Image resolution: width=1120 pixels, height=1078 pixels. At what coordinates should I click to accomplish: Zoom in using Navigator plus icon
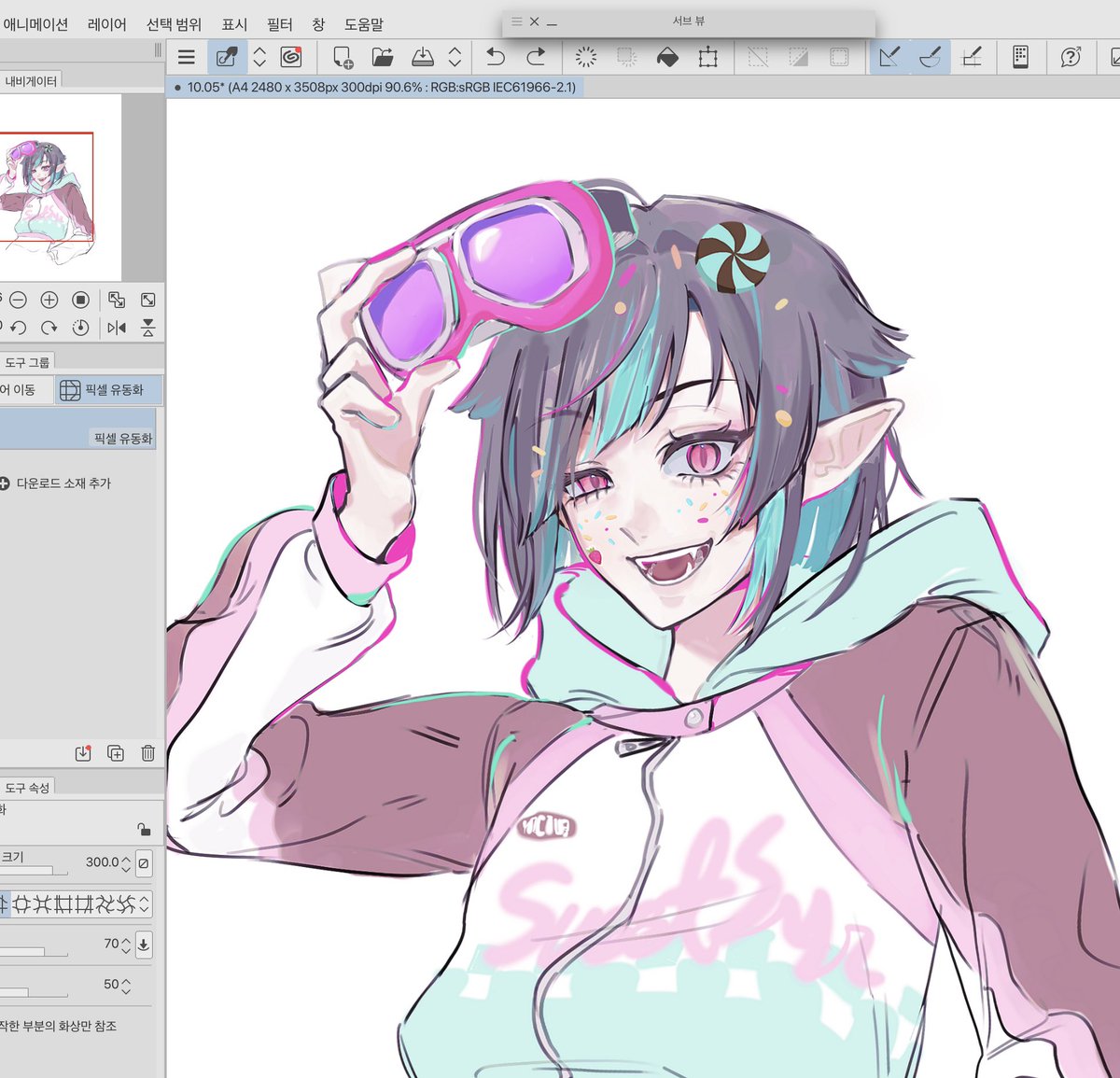coord(49,300)
